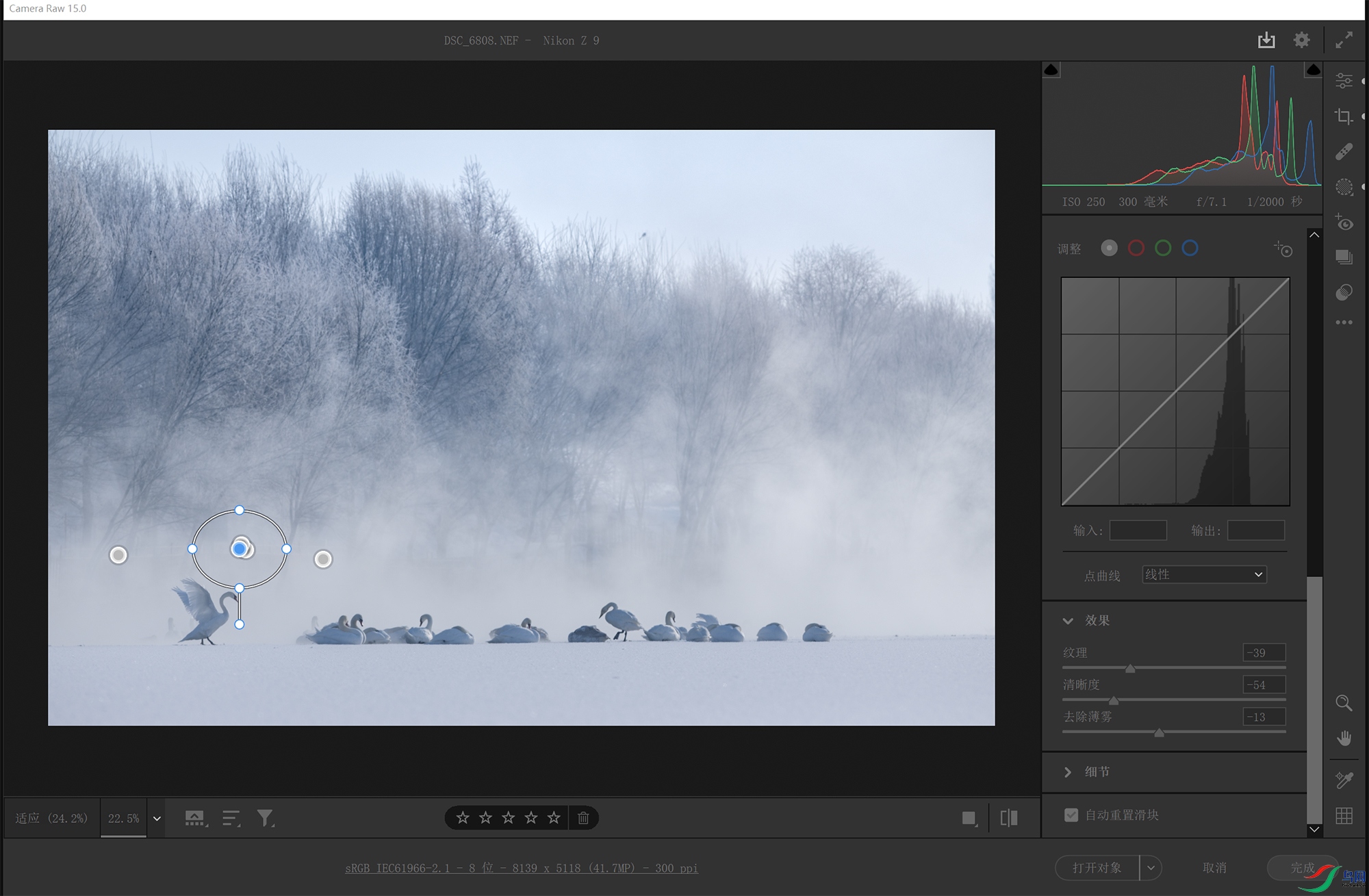
Task: Select the Crop tool in right toolbar
Action: [1344, 116]
